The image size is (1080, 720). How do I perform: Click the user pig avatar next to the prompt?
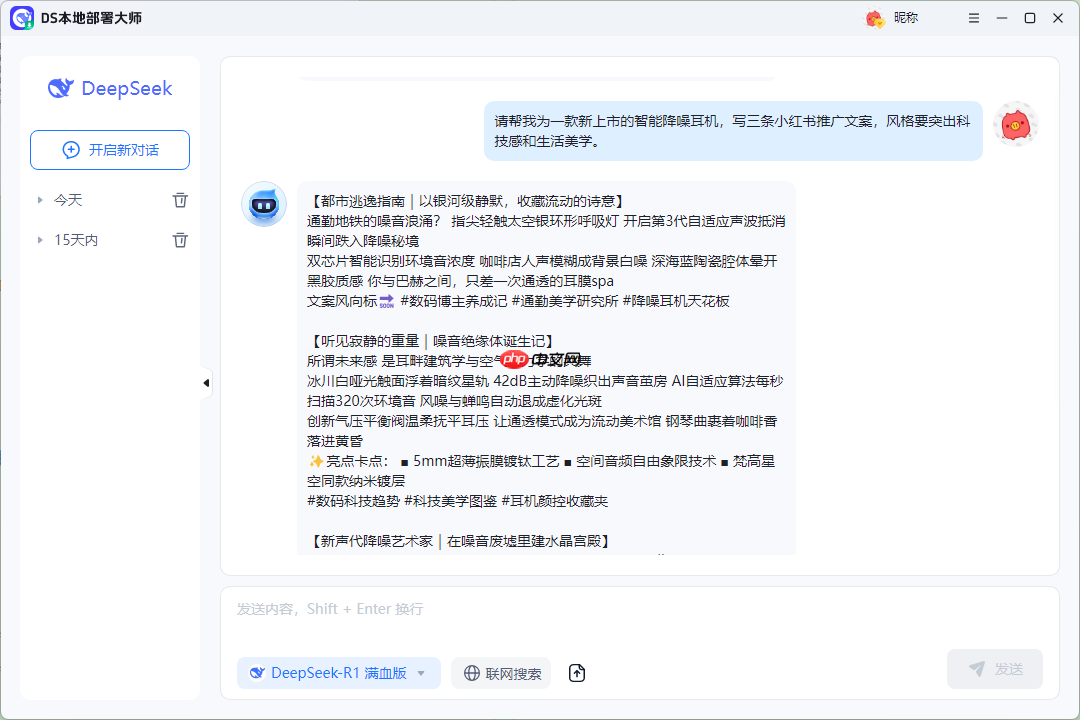pyautogui.click(x=1015, y=124)
